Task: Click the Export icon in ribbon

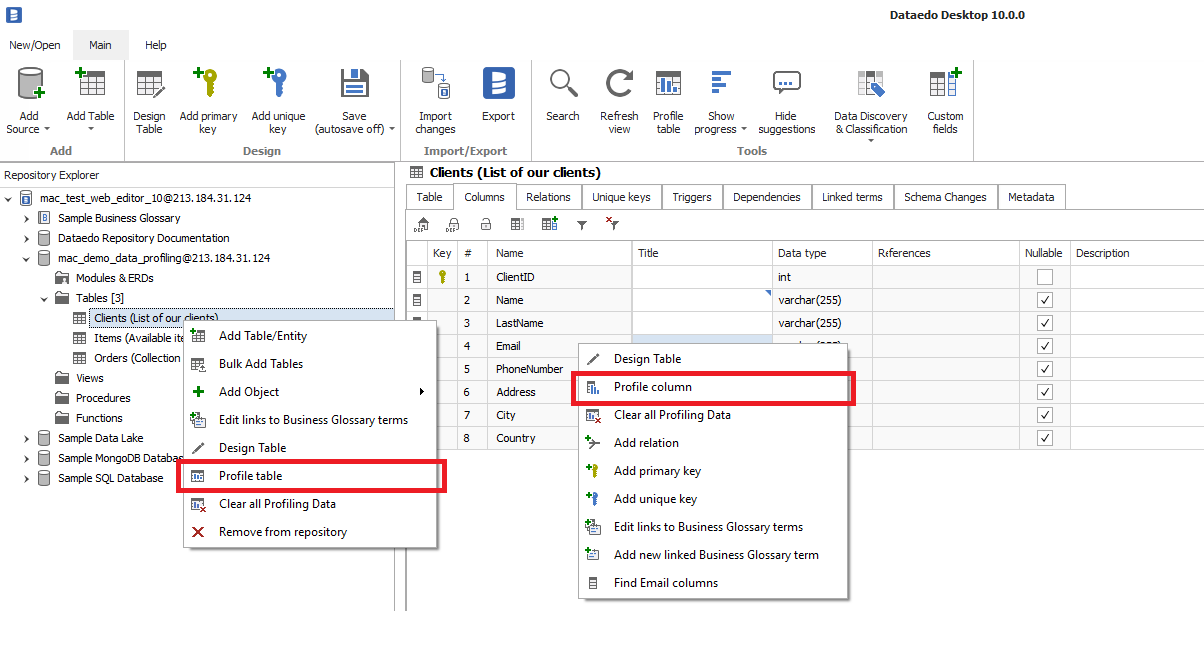Action: point(498,85)
